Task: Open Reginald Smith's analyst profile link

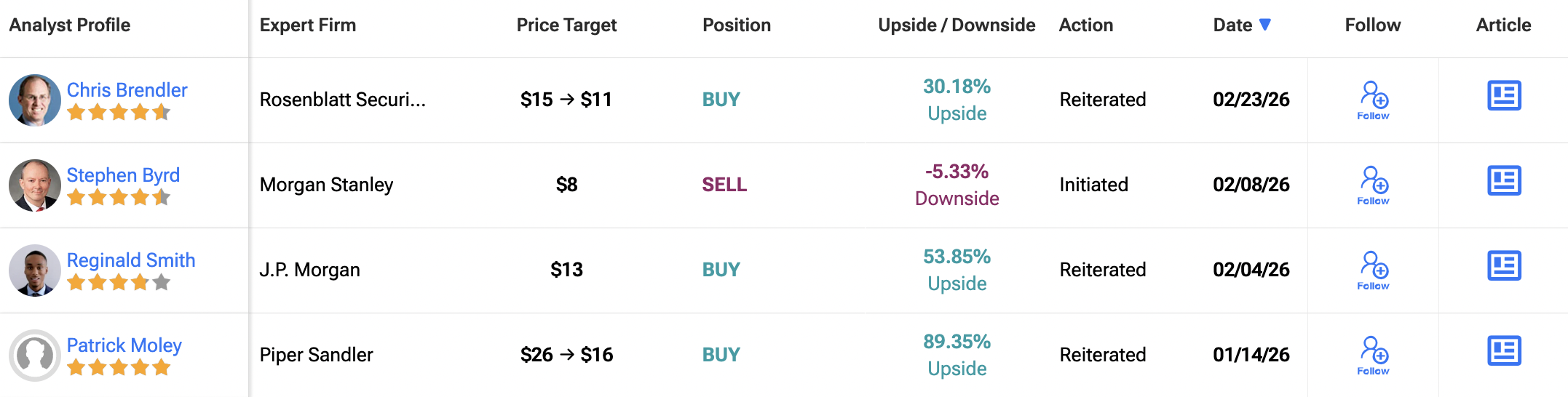Action: click(x=131, y=260)
